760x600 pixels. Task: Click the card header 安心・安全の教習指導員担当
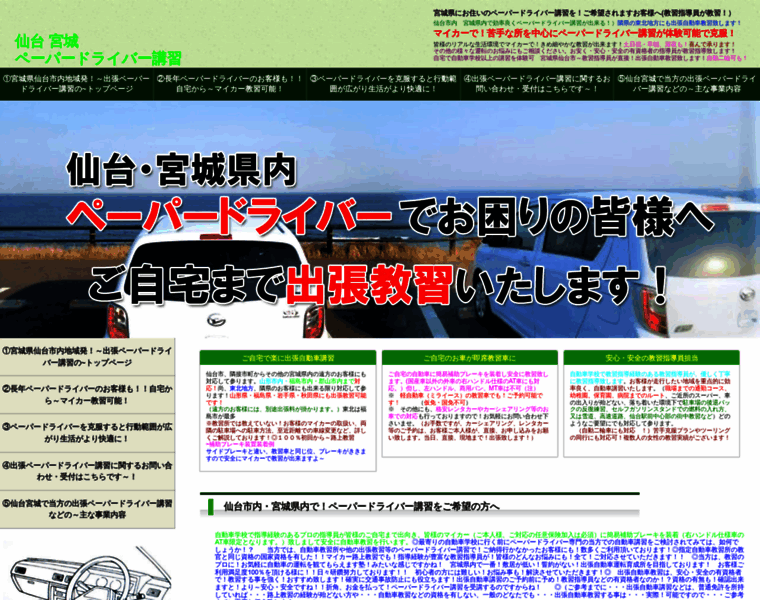pyautogui.click(x=651, y=358)
